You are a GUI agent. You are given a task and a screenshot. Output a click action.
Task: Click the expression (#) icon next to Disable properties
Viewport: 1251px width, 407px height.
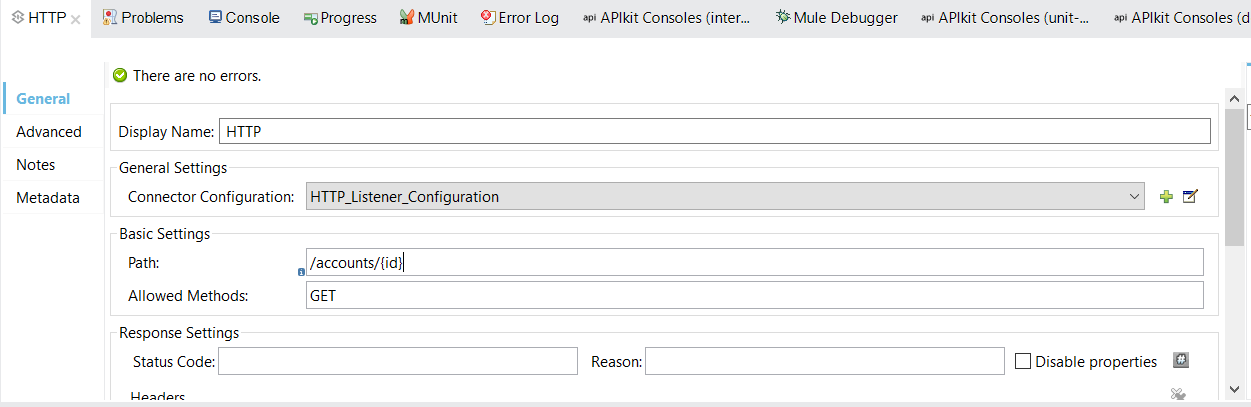[1181, 361]
